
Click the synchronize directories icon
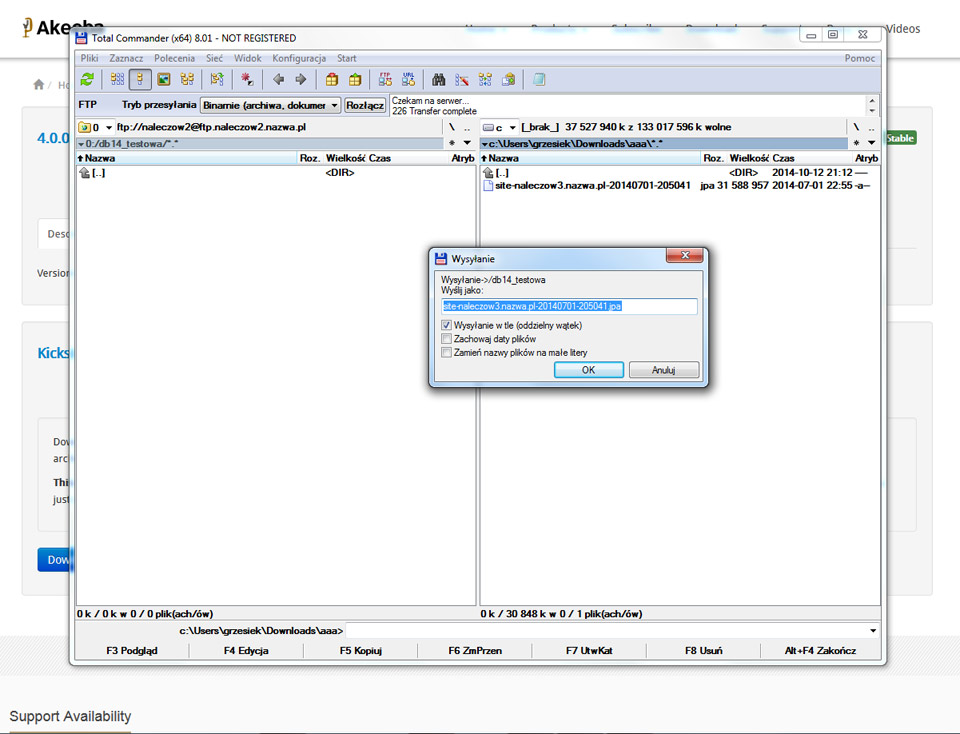(485, 80)
